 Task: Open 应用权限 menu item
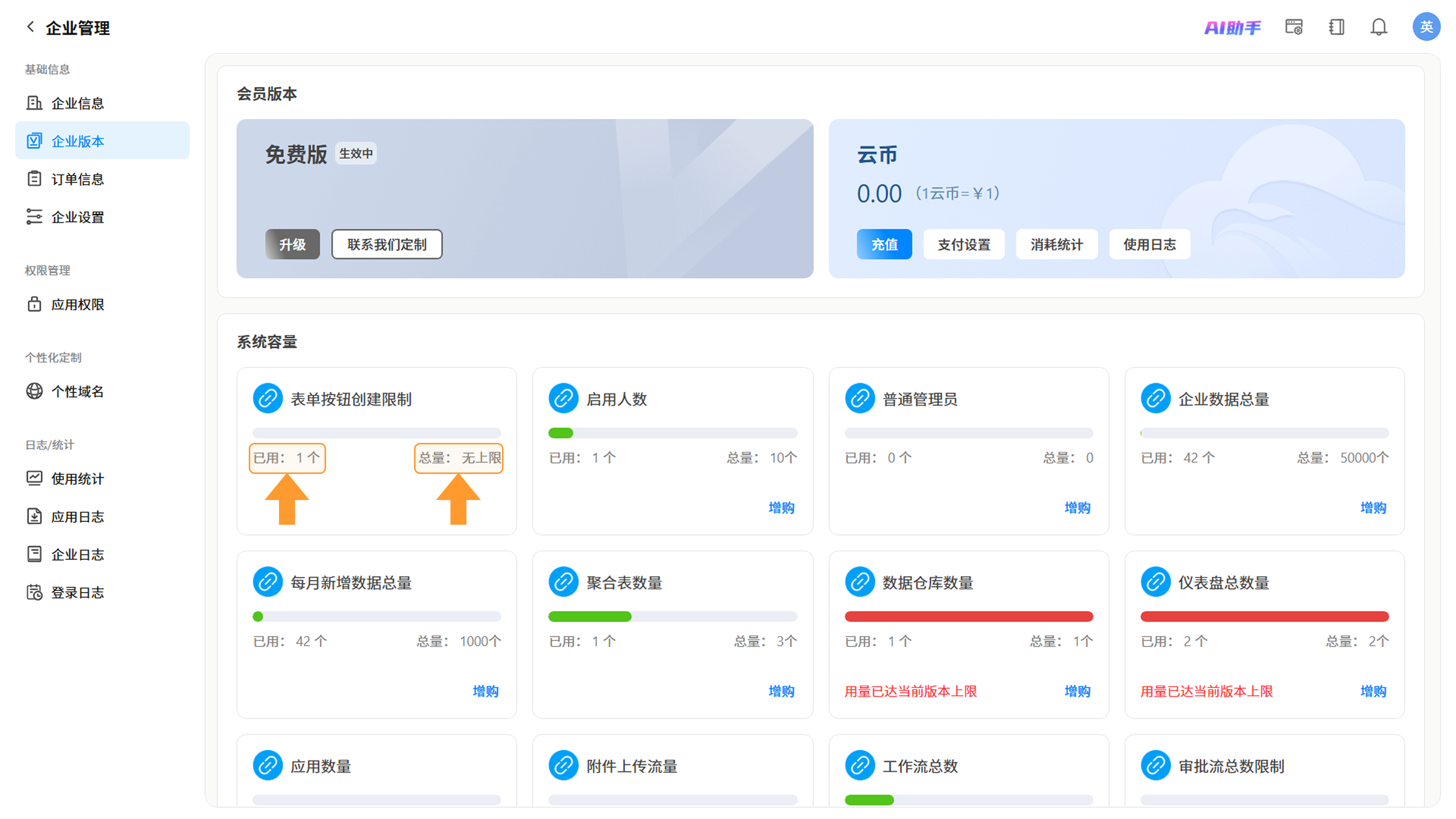tap(102, 304)
